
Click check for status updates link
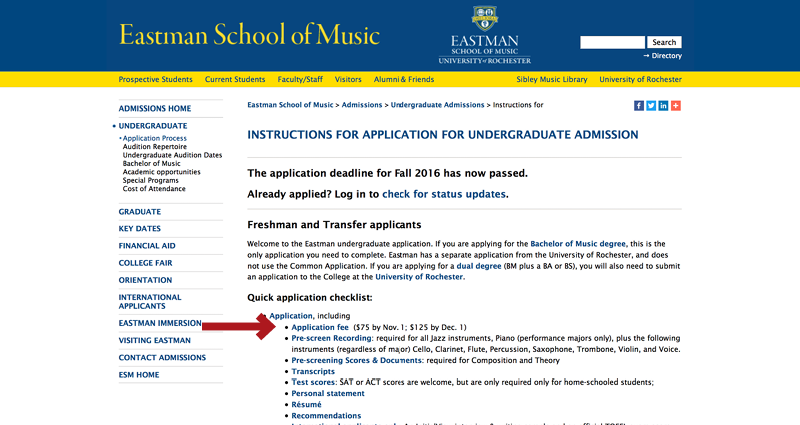click(x=444, y=194)
